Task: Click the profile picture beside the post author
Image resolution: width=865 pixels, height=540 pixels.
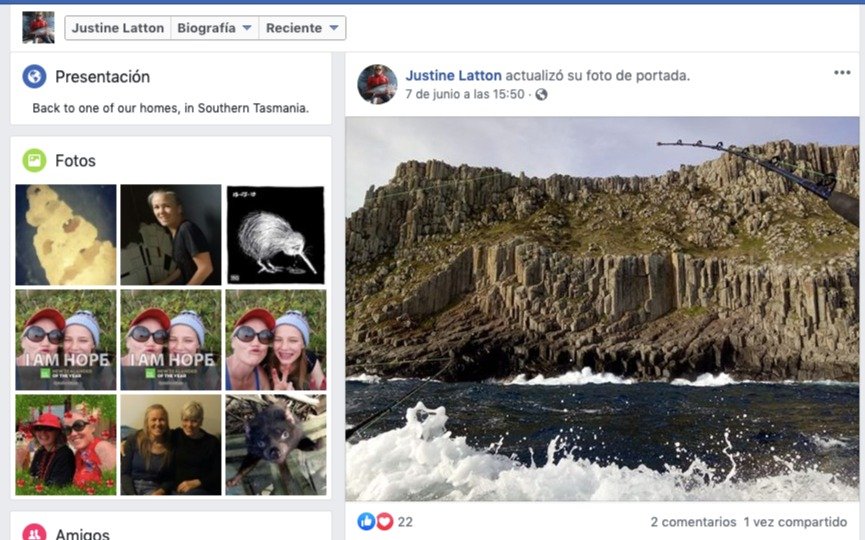Action: tap(377, 84)
